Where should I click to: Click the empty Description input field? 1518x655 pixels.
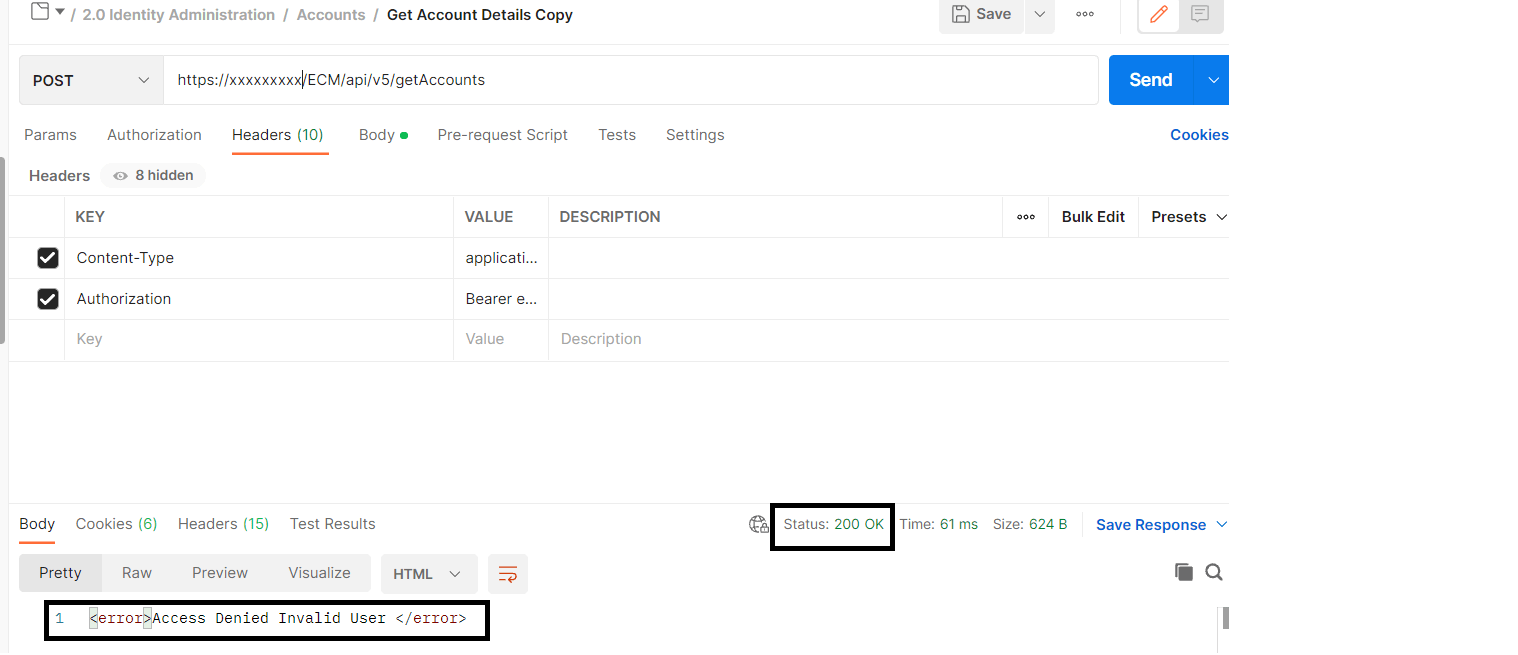click(889, 340)
